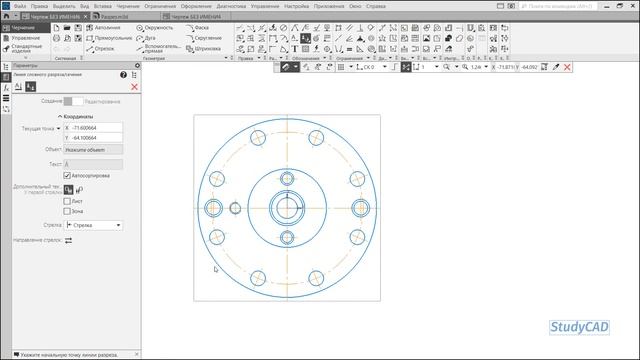Image resolution: width=640 pixels, height=360 pixels.
Task: Select the Автолиния tool
Action: coord(104,28)
